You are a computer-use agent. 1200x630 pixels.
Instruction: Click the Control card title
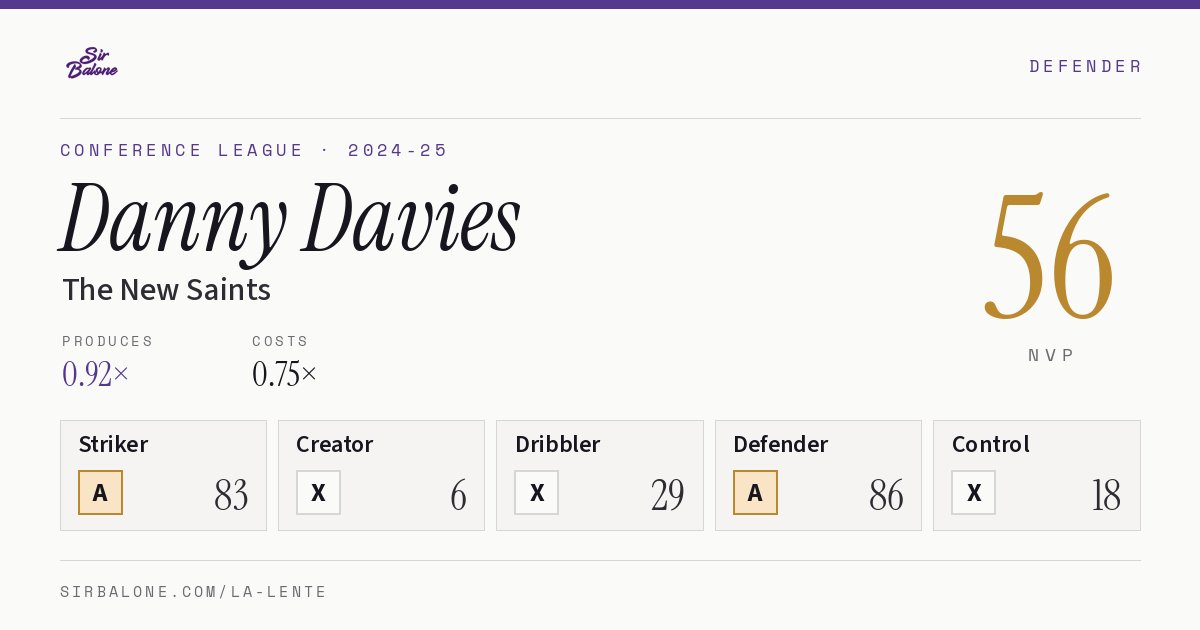pos(990,444)
